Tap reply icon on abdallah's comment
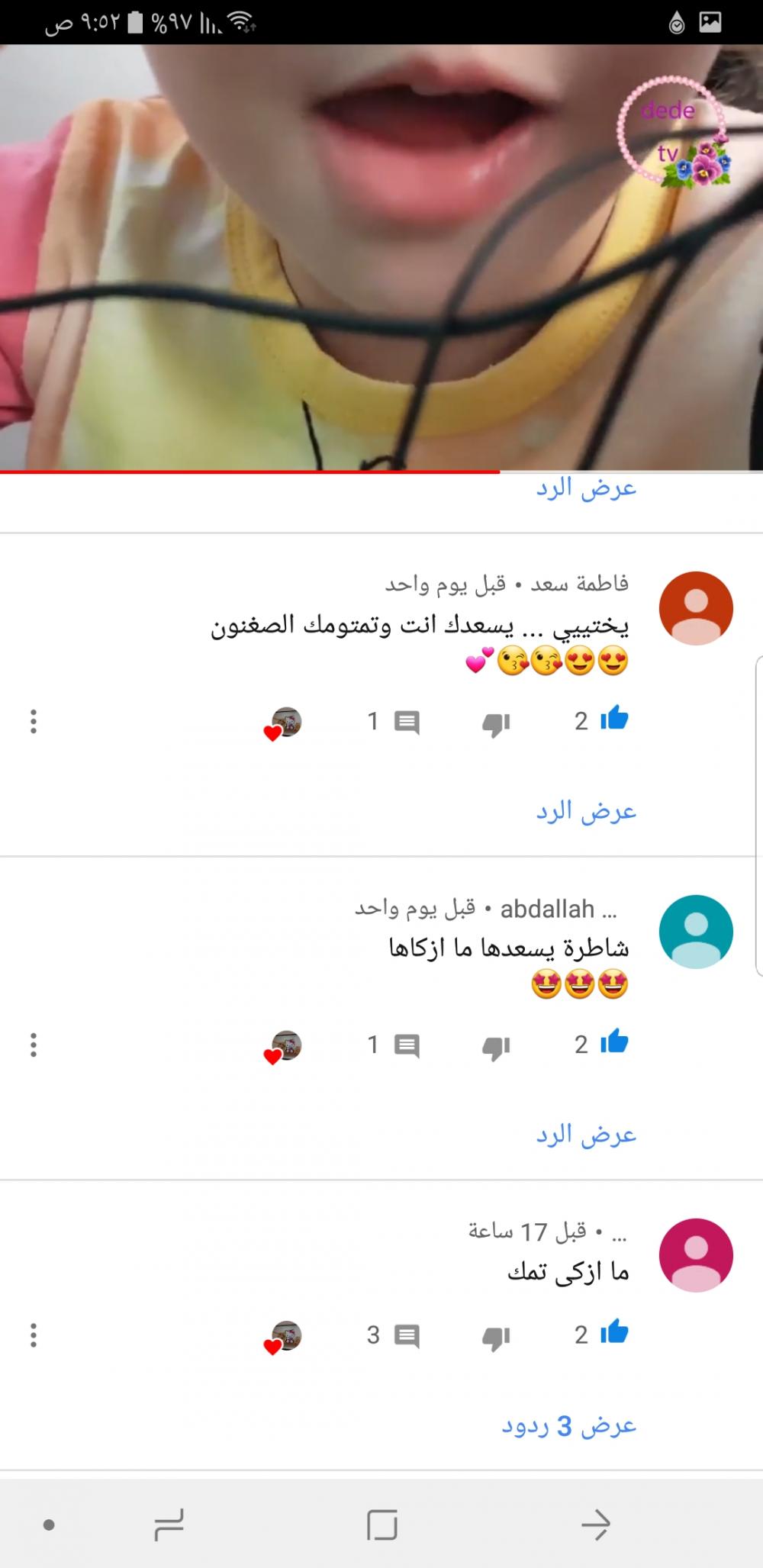This screenshot has height=1568, width=763. coord(407,1046)
